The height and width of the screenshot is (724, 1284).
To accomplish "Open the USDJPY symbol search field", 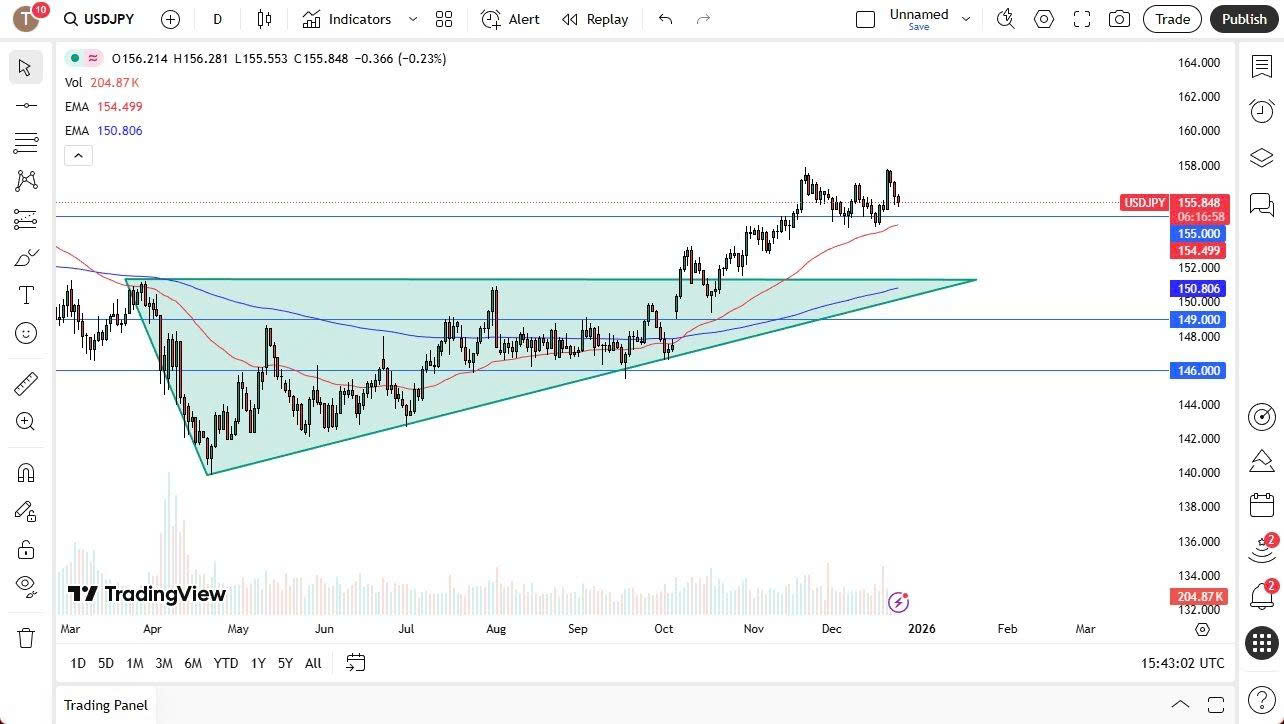I will point(97,19).
